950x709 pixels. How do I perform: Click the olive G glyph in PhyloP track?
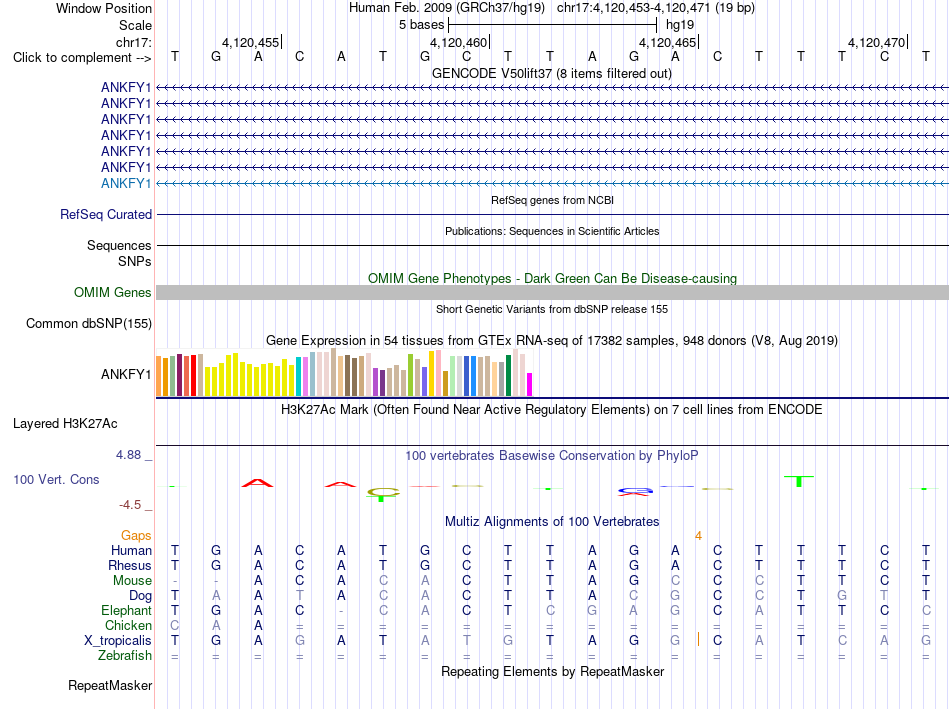pos(384,491)
